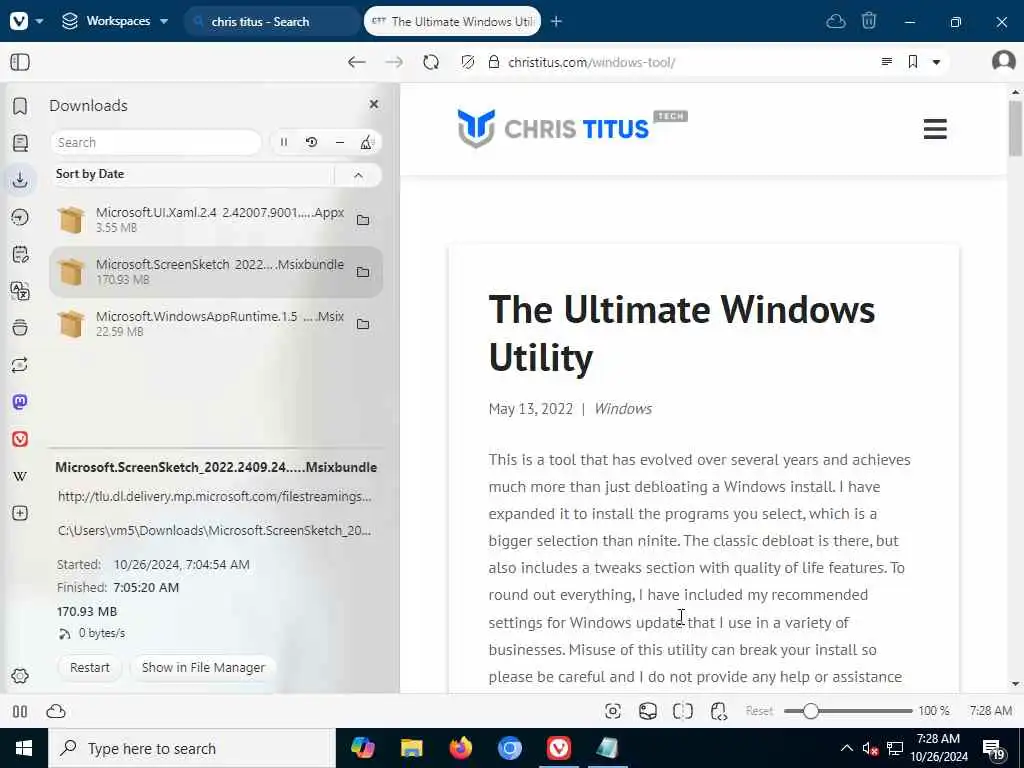This screenshot has height=768, width=1024.
Task: Open the Windows category link
Action: click(623, 409)
